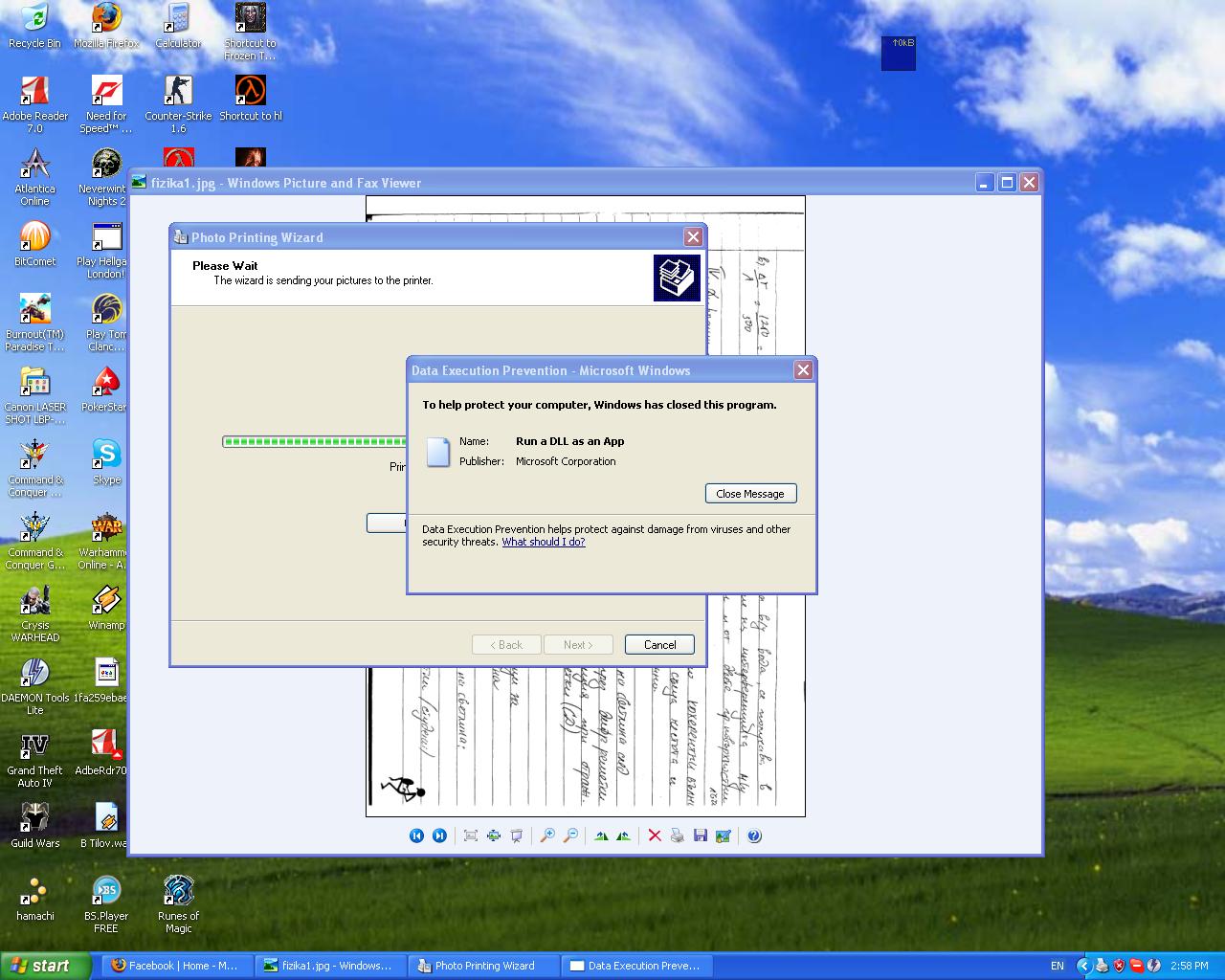Click the printer tray icon

[1102, 966]
